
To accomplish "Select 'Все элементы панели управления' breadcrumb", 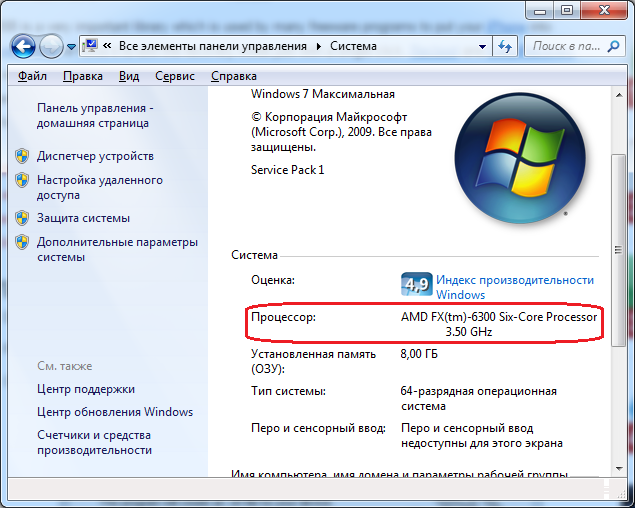I will pyautogui.click(x=213, y=46).
